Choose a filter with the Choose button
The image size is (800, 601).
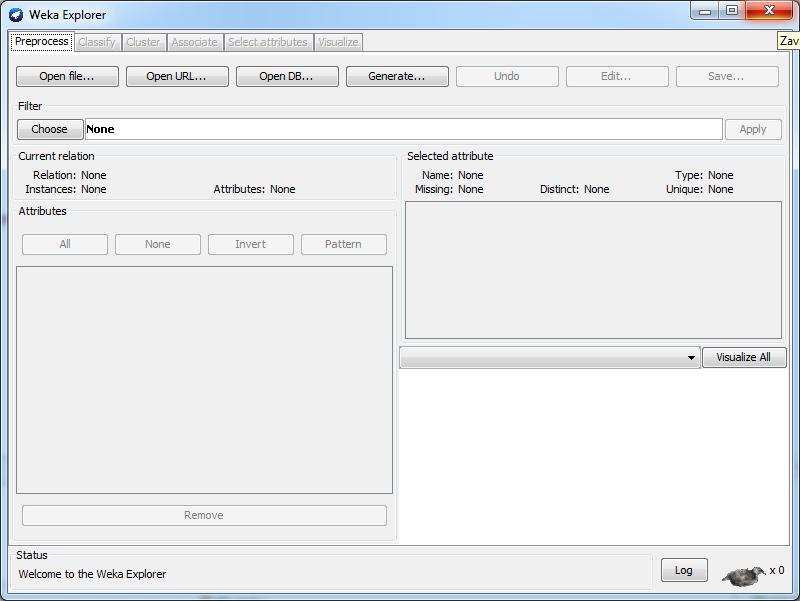click(x=50, y=129)
